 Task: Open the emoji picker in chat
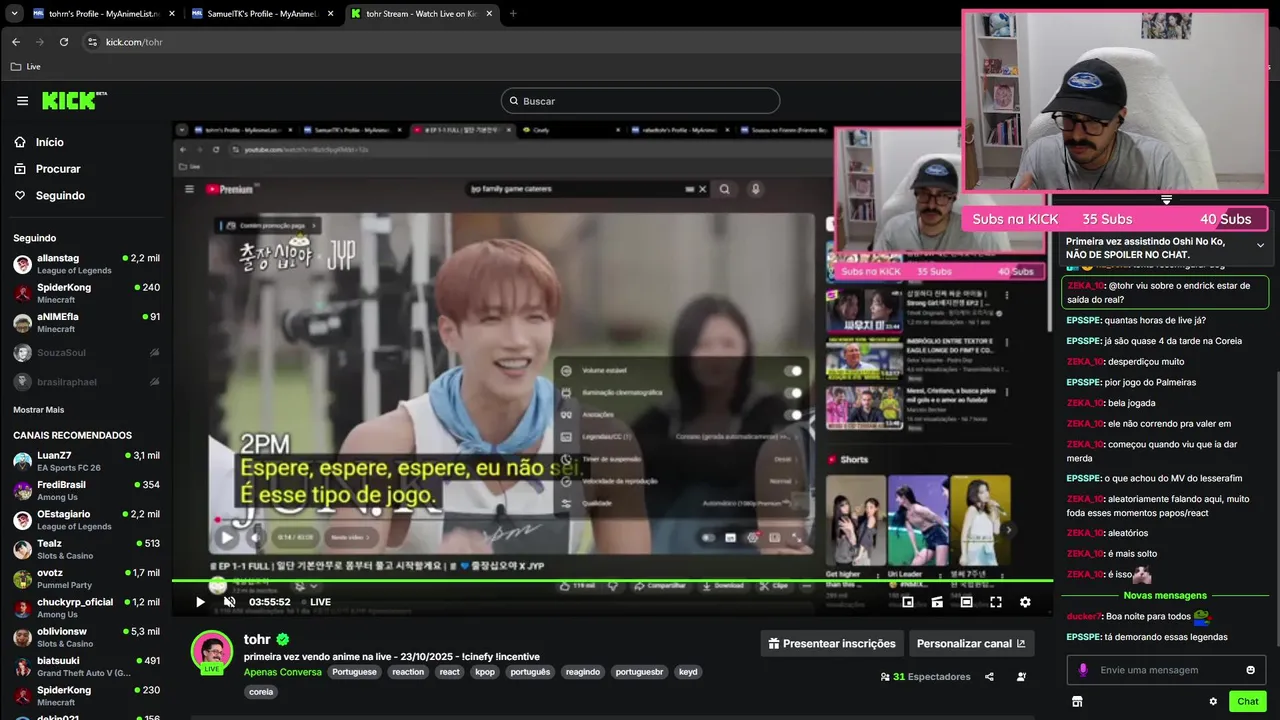coord(1250,670)
